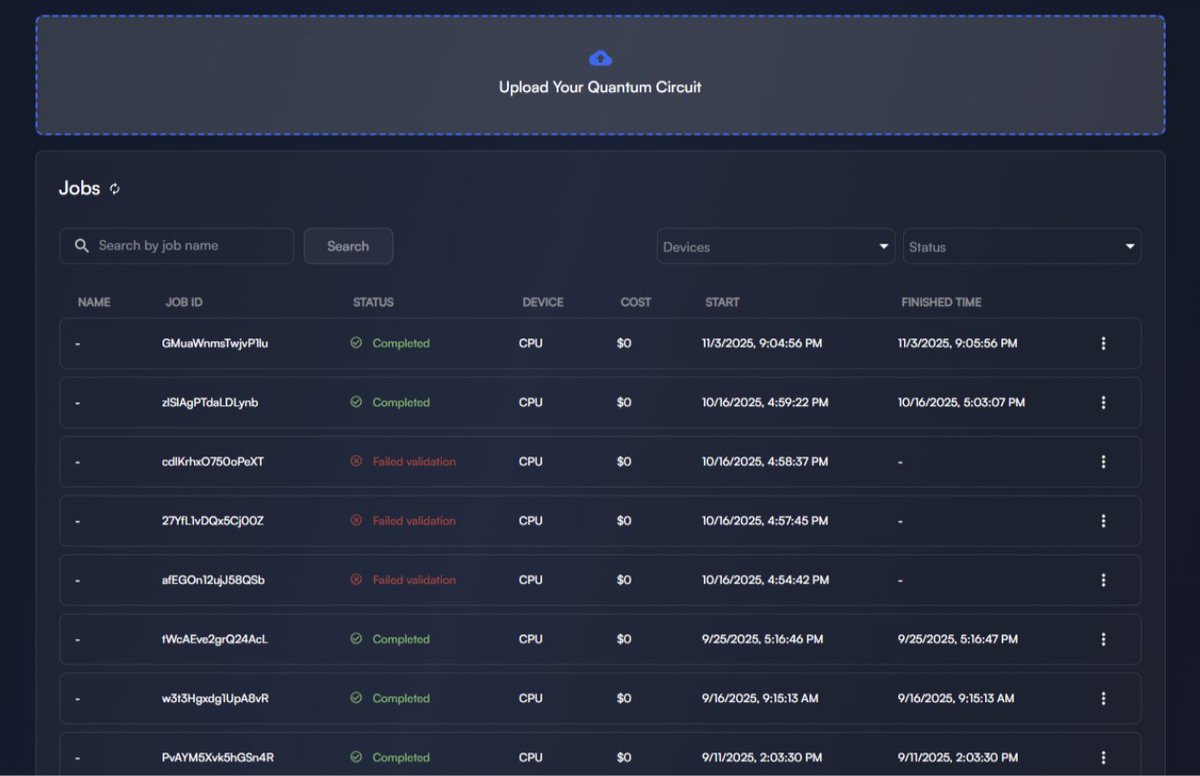Click completed check icon for zlSlAgPTdaLDLynb

[356, 402]
